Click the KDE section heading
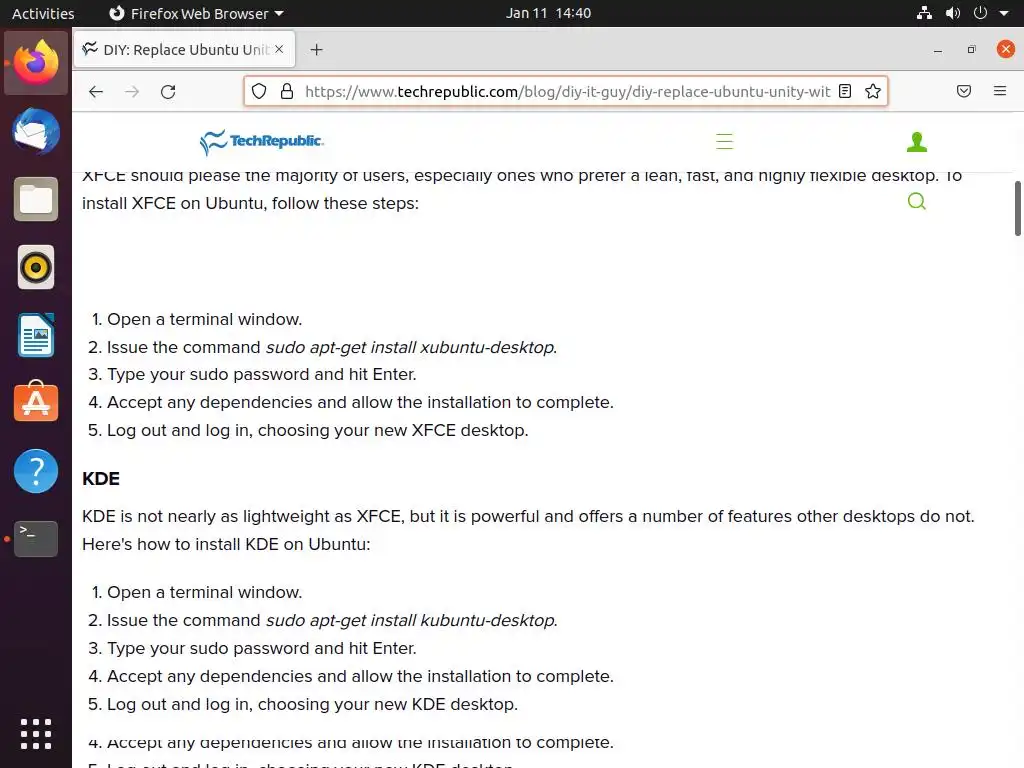Image resolution: width=1024 pixels, height=768 pixels. [x=101, y=479]
